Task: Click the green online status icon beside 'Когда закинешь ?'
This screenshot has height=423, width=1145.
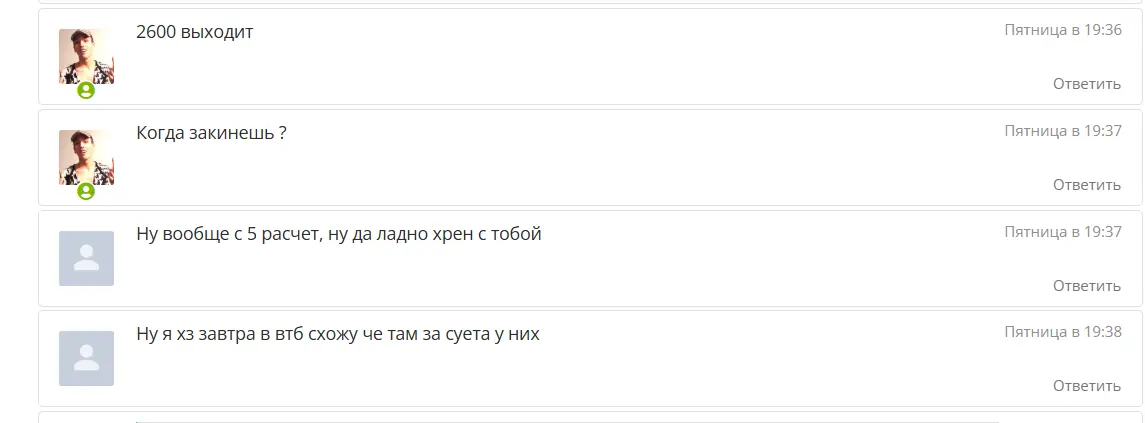Action: pyautogui.click(x=86, y=191)
